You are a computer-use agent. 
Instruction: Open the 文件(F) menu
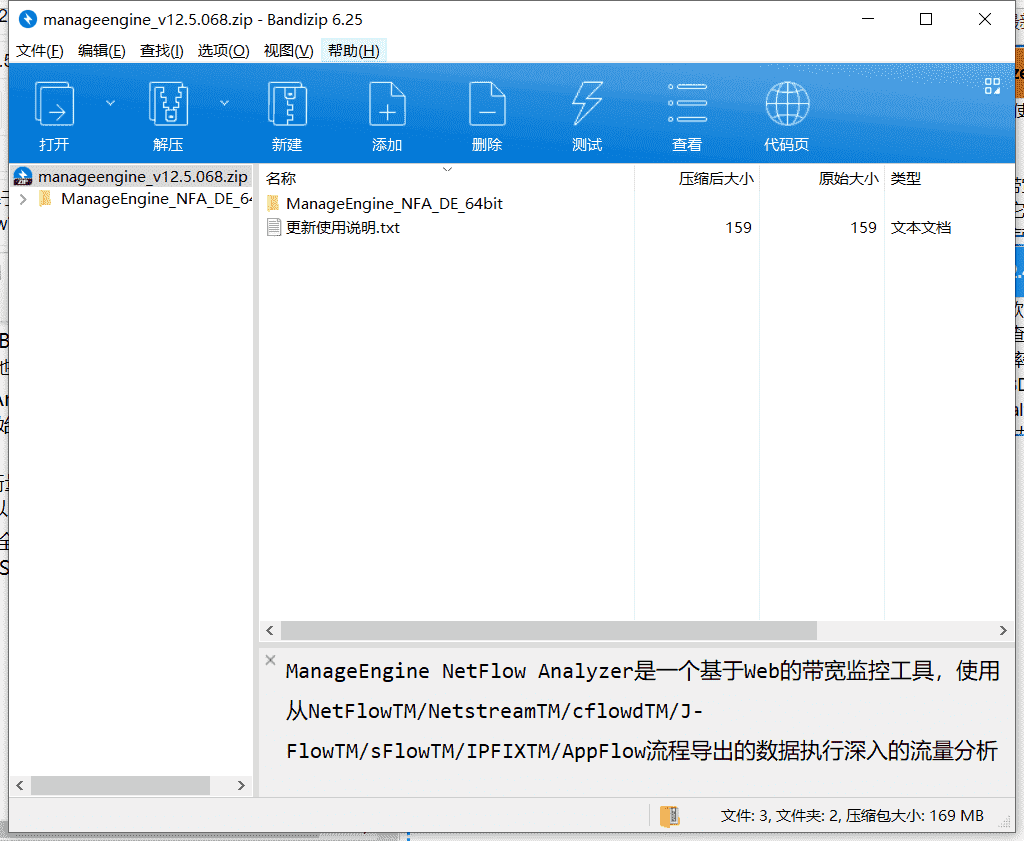click(x=39, y=51)
